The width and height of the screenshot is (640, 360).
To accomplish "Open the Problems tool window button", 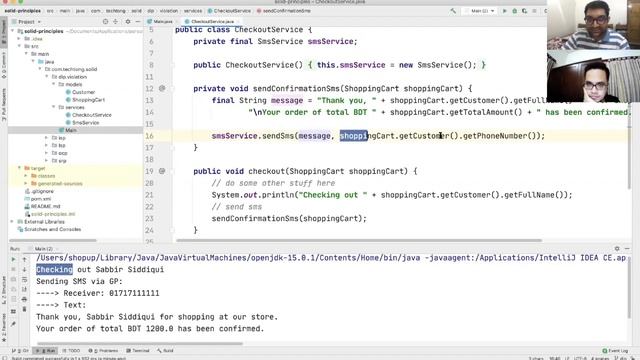I will click(103, 351).
